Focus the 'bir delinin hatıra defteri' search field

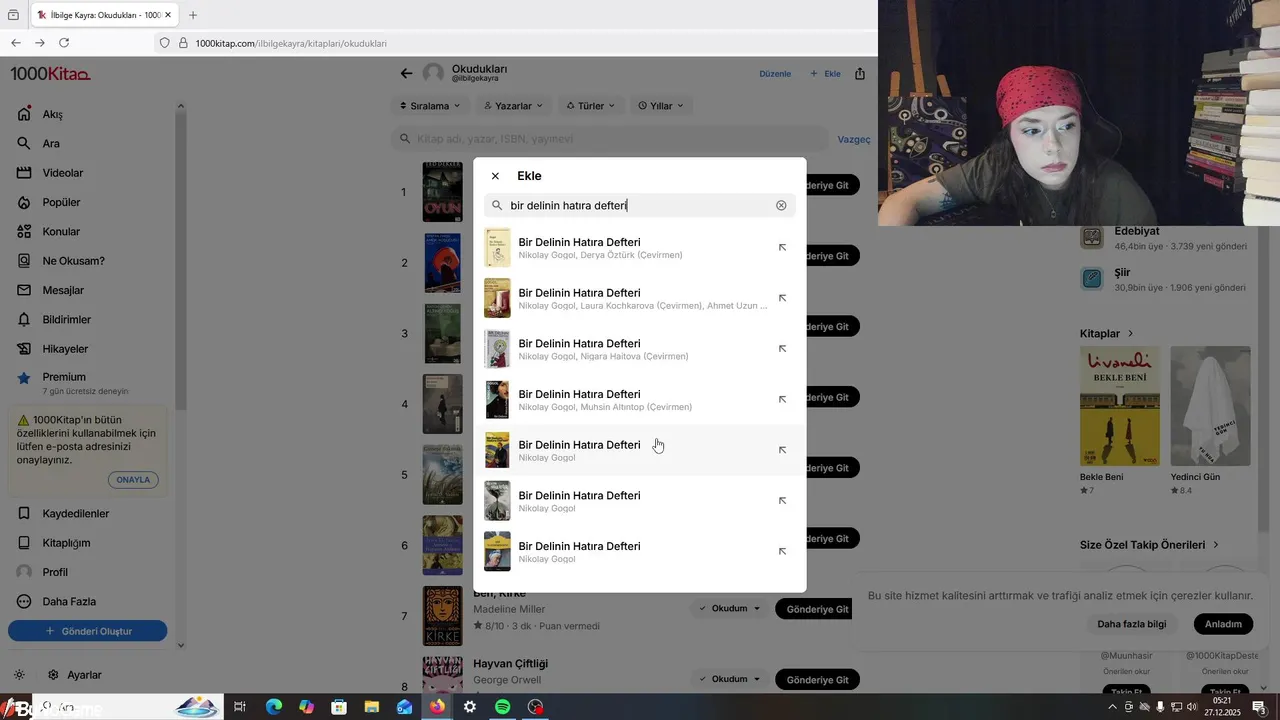pos(640,205)
